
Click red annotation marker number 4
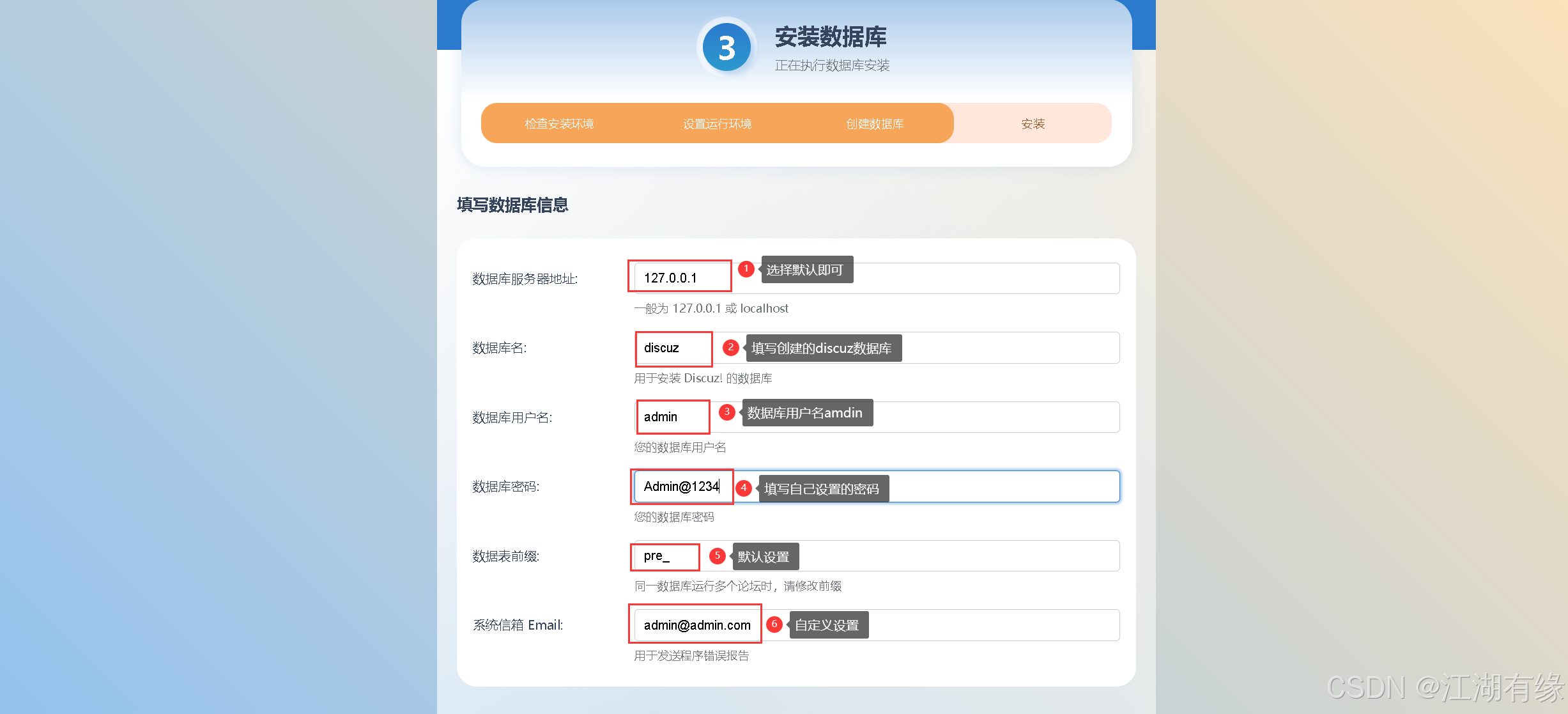(x=743, y=488)
